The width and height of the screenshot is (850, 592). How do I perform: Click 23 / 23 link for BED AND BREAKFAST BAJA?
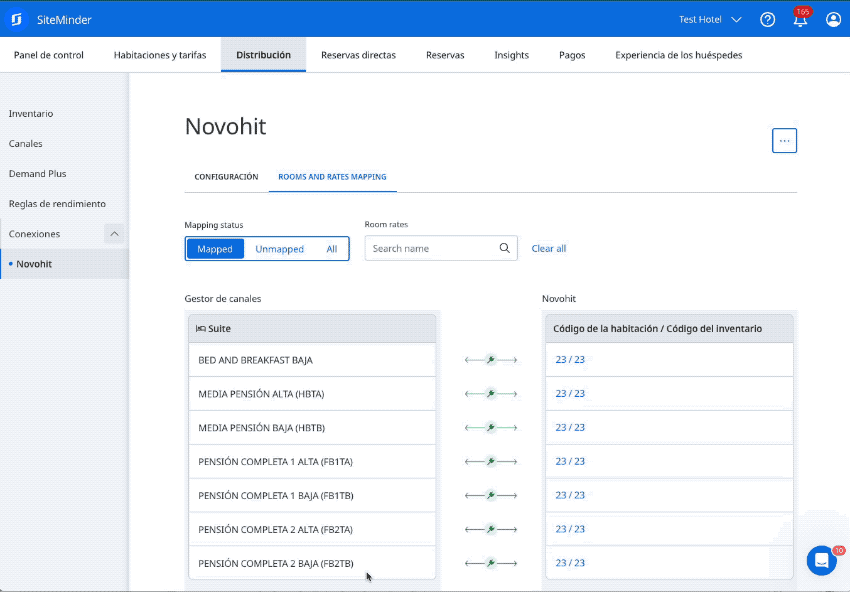click(570, 359)
